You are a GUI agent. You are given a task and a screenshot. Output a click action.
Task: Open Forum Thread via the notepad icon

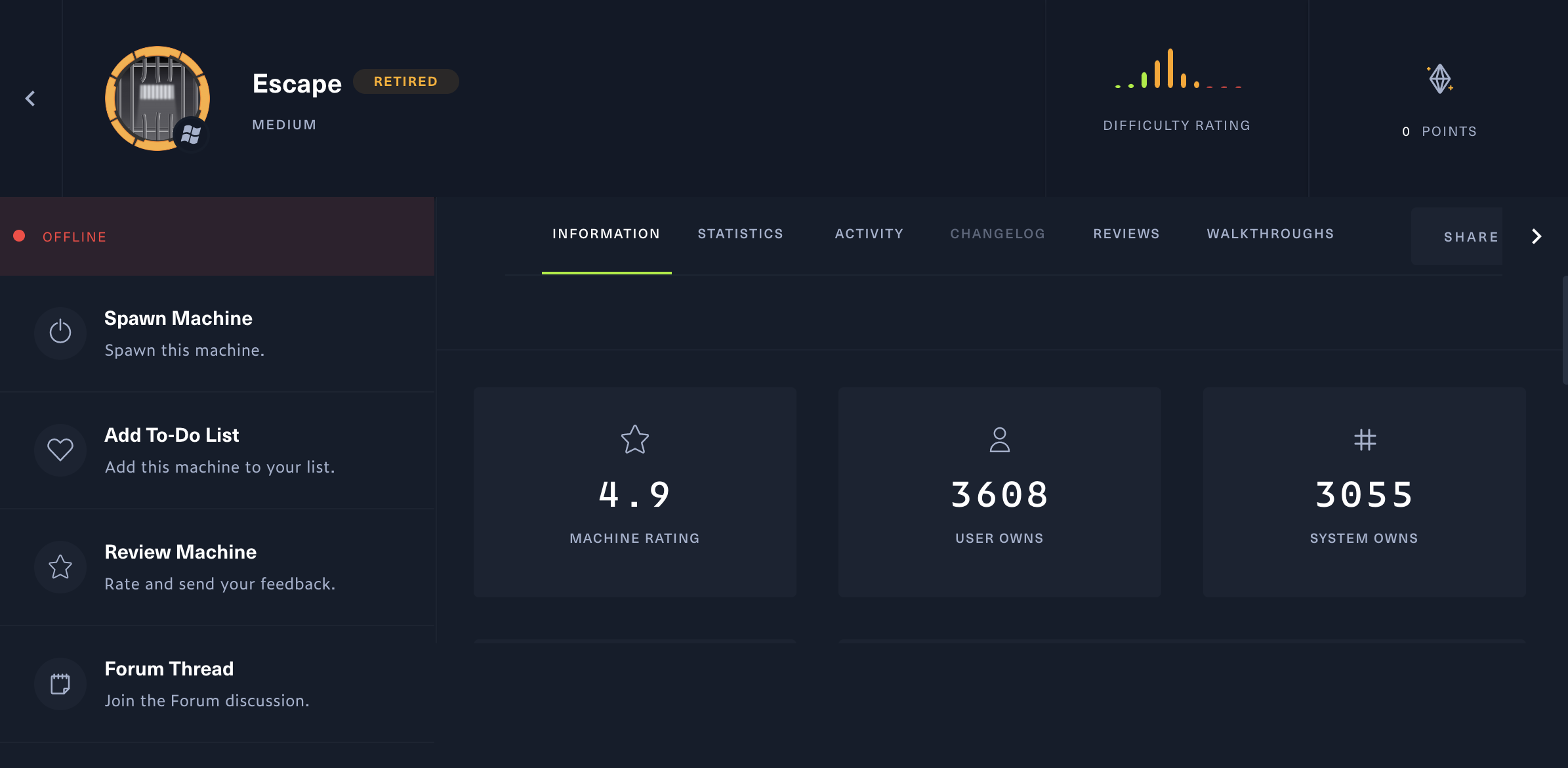60,683
